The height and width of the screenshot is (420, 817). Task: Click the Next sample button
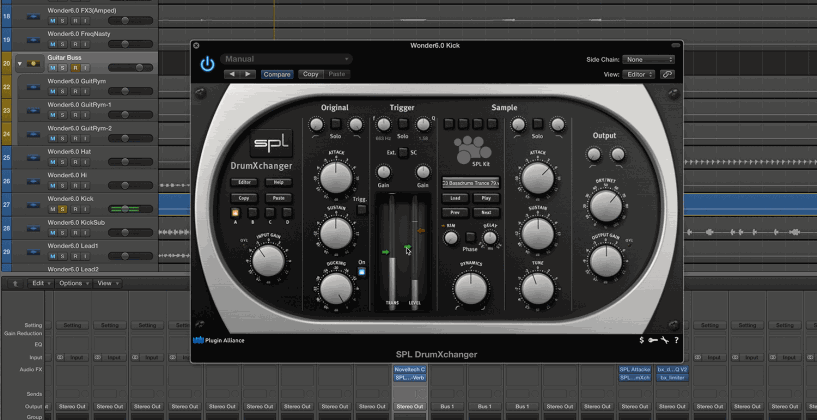click(x=486, y=213)
